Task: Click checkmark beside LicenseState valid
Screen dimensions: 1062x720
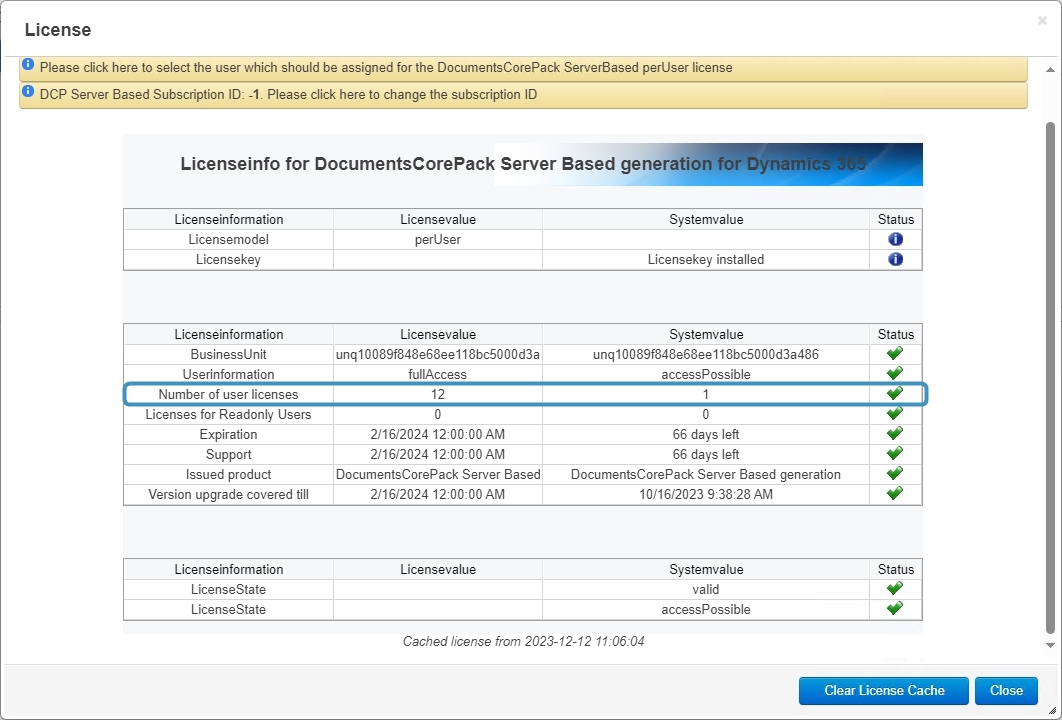Action: pyautogui.click(x=895, y=588)
